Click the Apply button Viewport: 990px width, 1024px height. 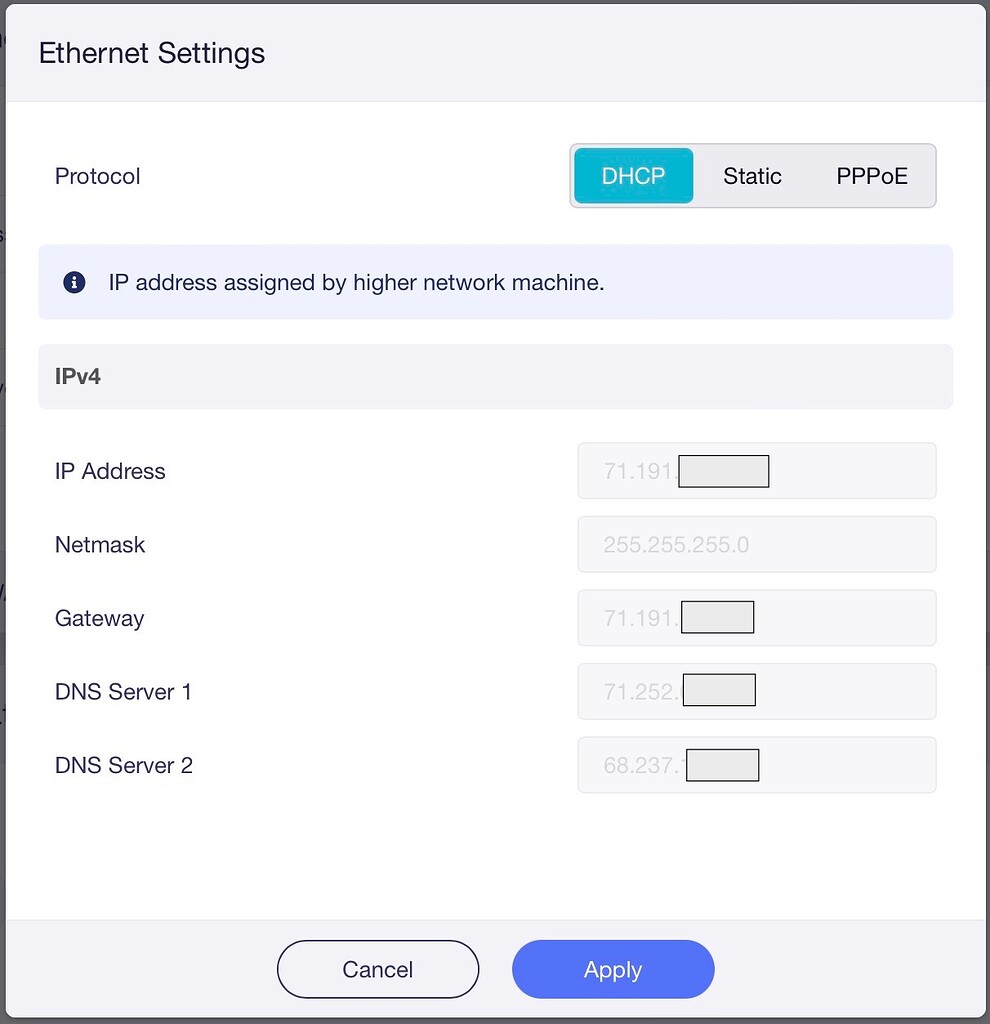(x=613, y=969)
